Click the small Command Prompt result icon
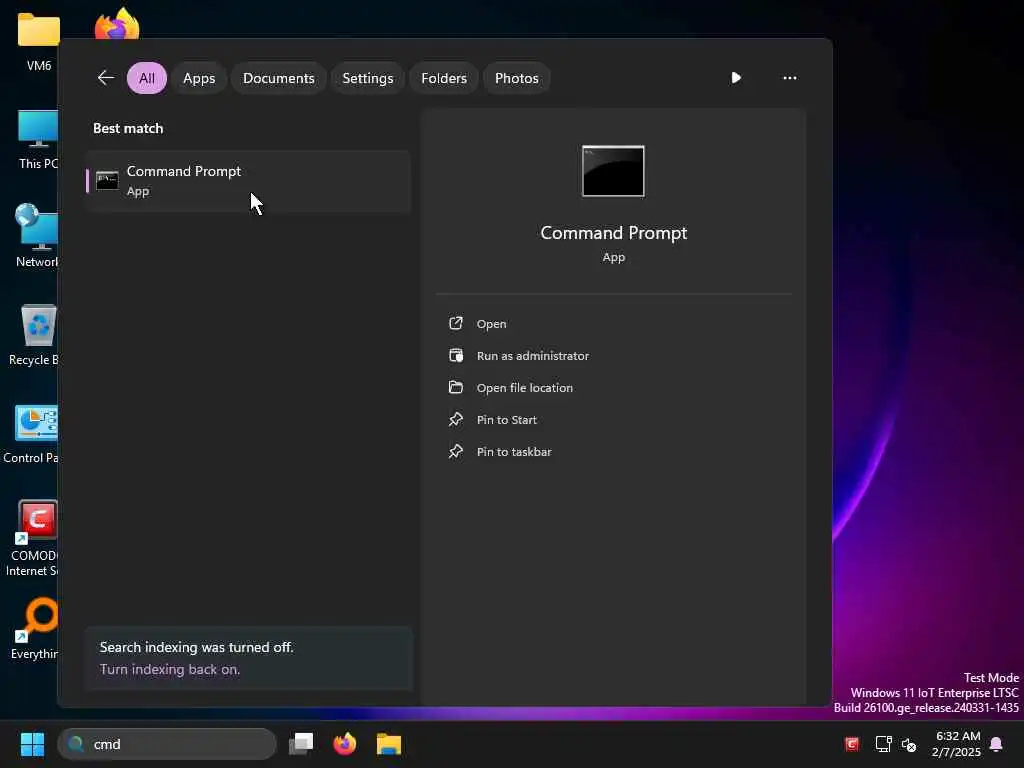This screenshot has width=1024, height=768. tap(107, 180)
